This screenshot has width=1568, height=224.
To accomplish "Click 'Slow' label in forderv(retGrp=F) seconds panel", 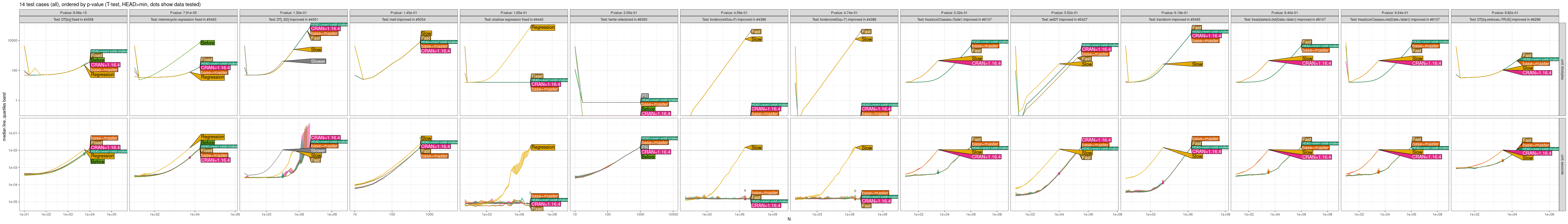I will coord(756,148).
